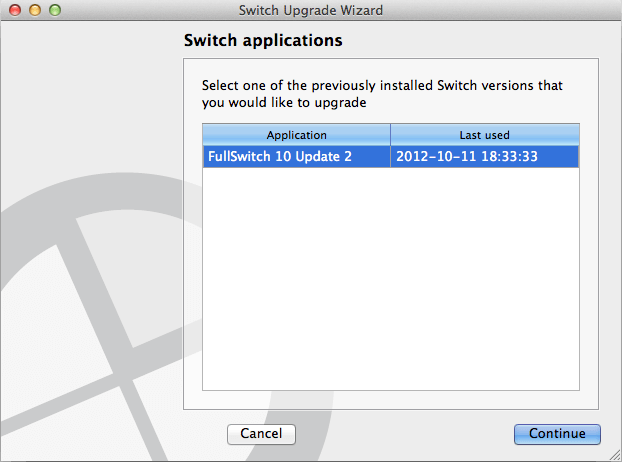Click the Switch applications heading
The width and height of the screenshot is (622, 462).
[x=263, y=40]
